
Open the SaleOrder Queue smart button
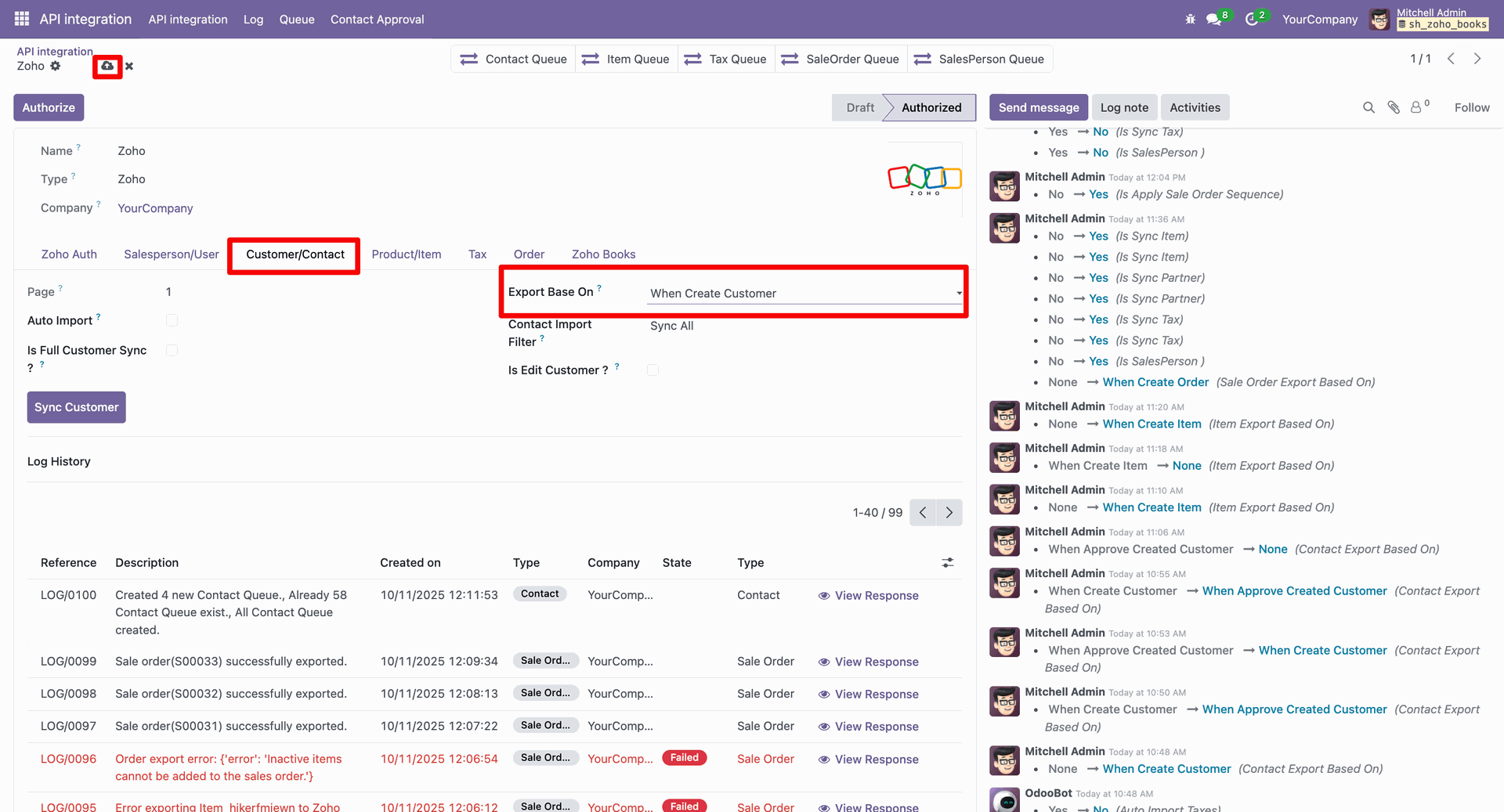pyautogui.click(x=841, y=59)
